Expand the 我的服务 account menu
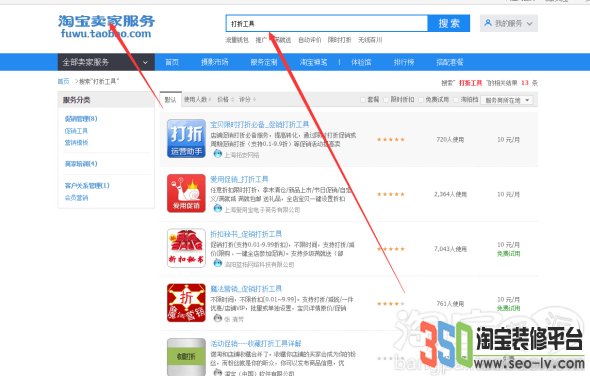The width and height of the screenshot is (590, 376). (x=509, y=23)
